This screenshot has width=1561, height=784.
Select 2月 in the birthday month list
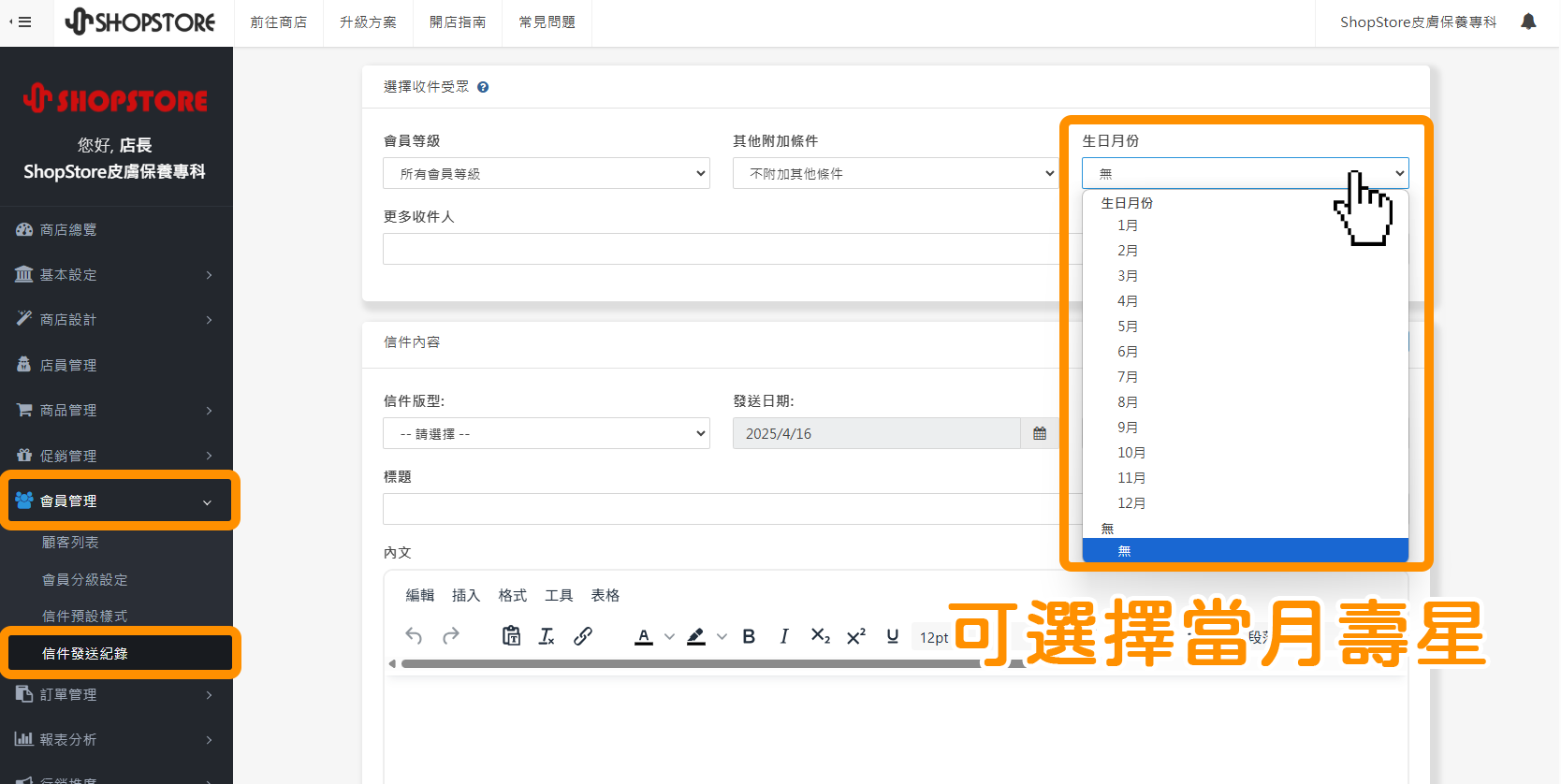pyautogui.click(x=1246, y=251)
